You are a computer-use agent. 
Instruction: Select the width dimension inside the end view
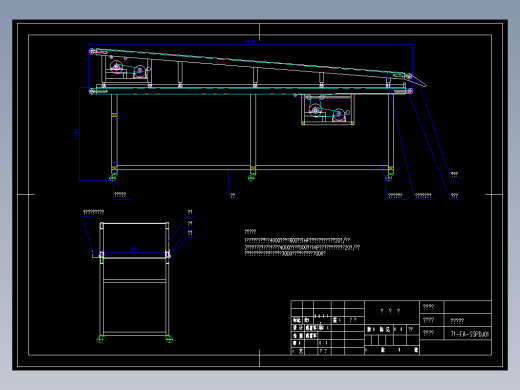(134, 249)
